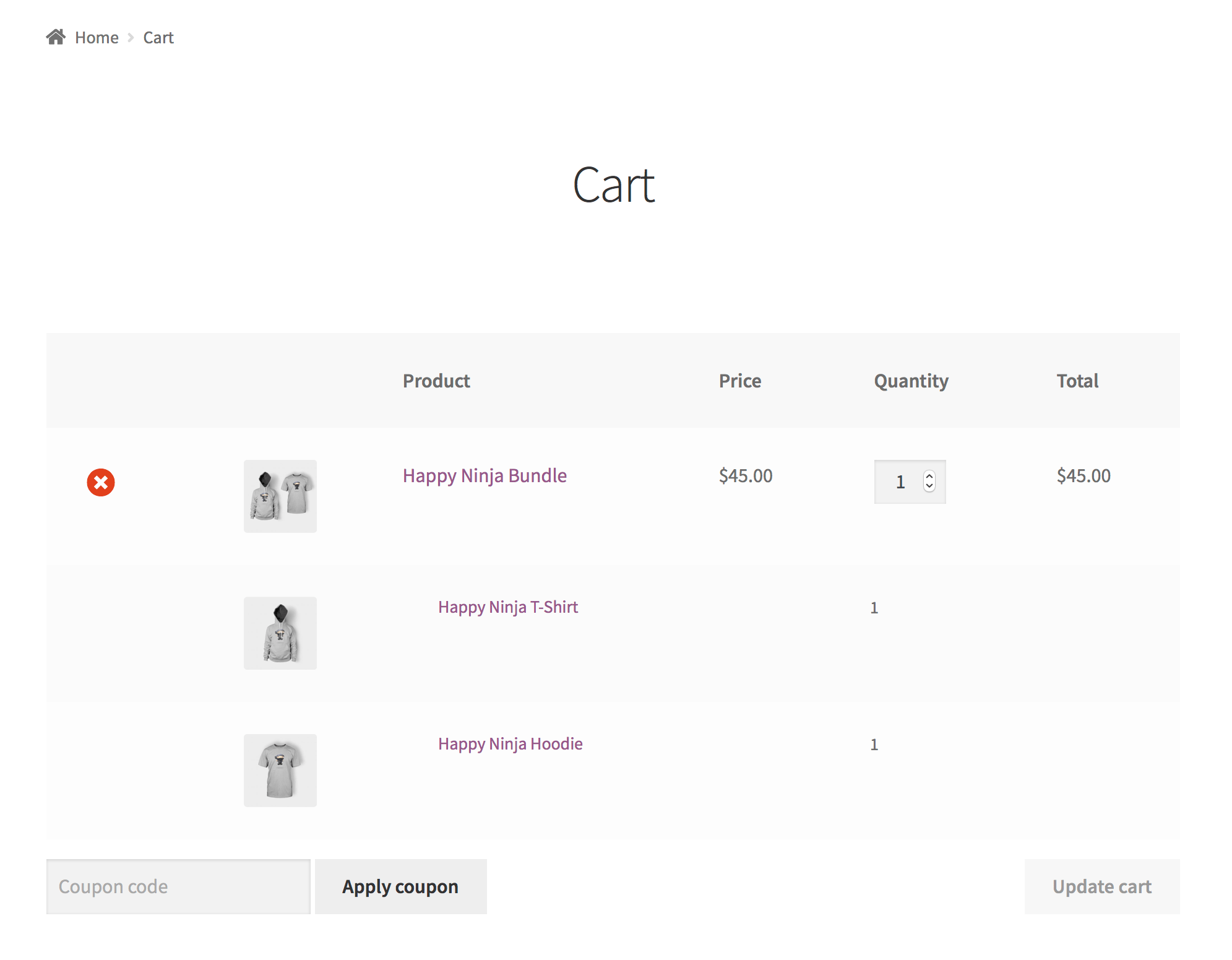This screenshot has width=1232, height=960.
Task: Select the Cart breadcrumb item
Action: tap(158, 37)
